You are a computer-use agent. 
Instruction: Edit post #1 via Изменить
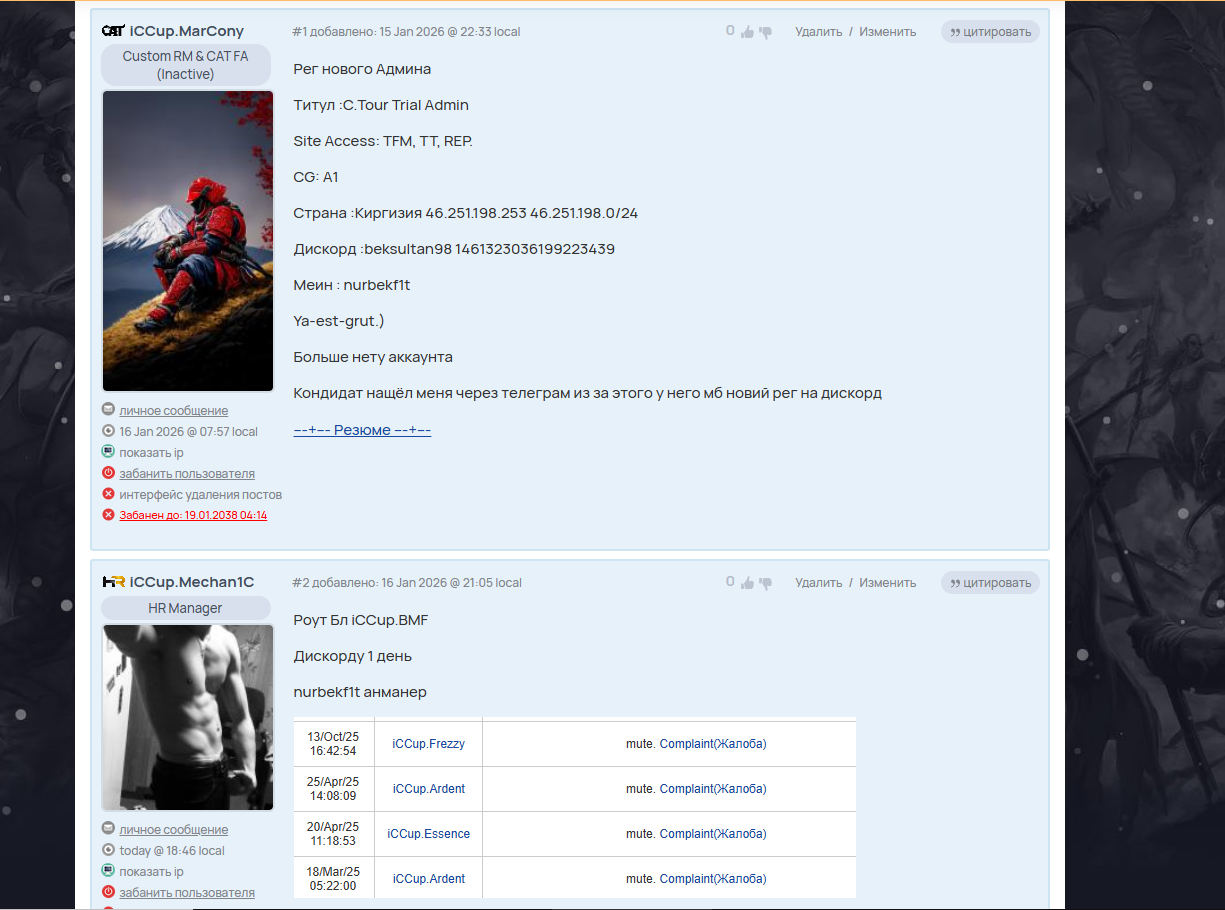pos(887,32)
